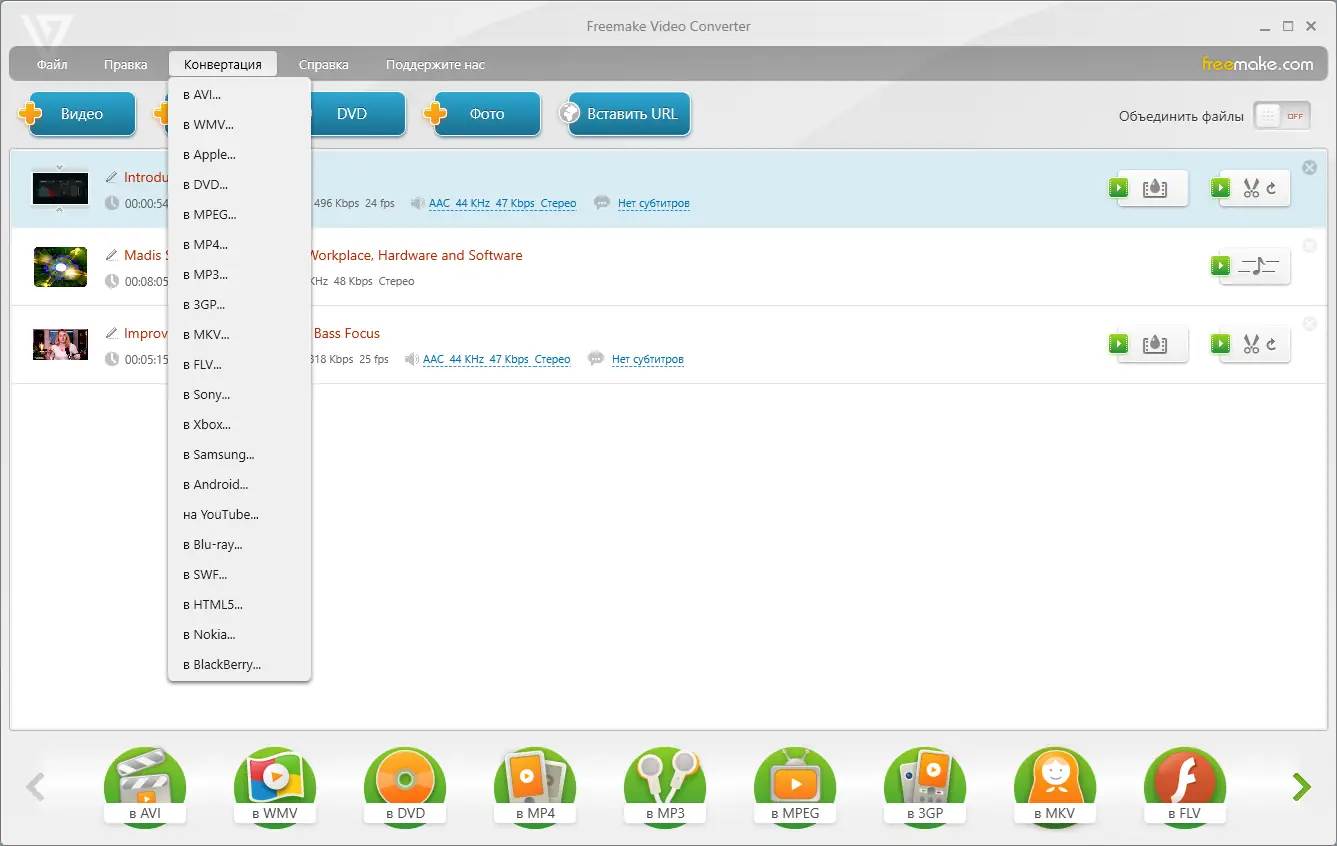The height and width of the screenshot is (846, 1337).
Task: Open the Поддержите нас menu
Action: [x=436, y=65]
